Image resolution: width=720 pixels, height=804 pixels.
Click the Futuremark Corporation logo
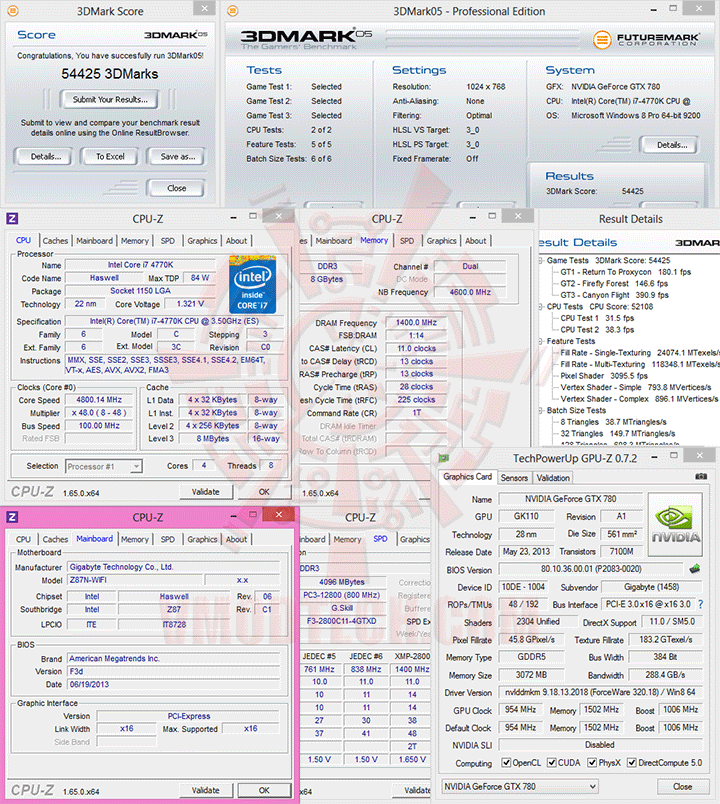point(646,39)
